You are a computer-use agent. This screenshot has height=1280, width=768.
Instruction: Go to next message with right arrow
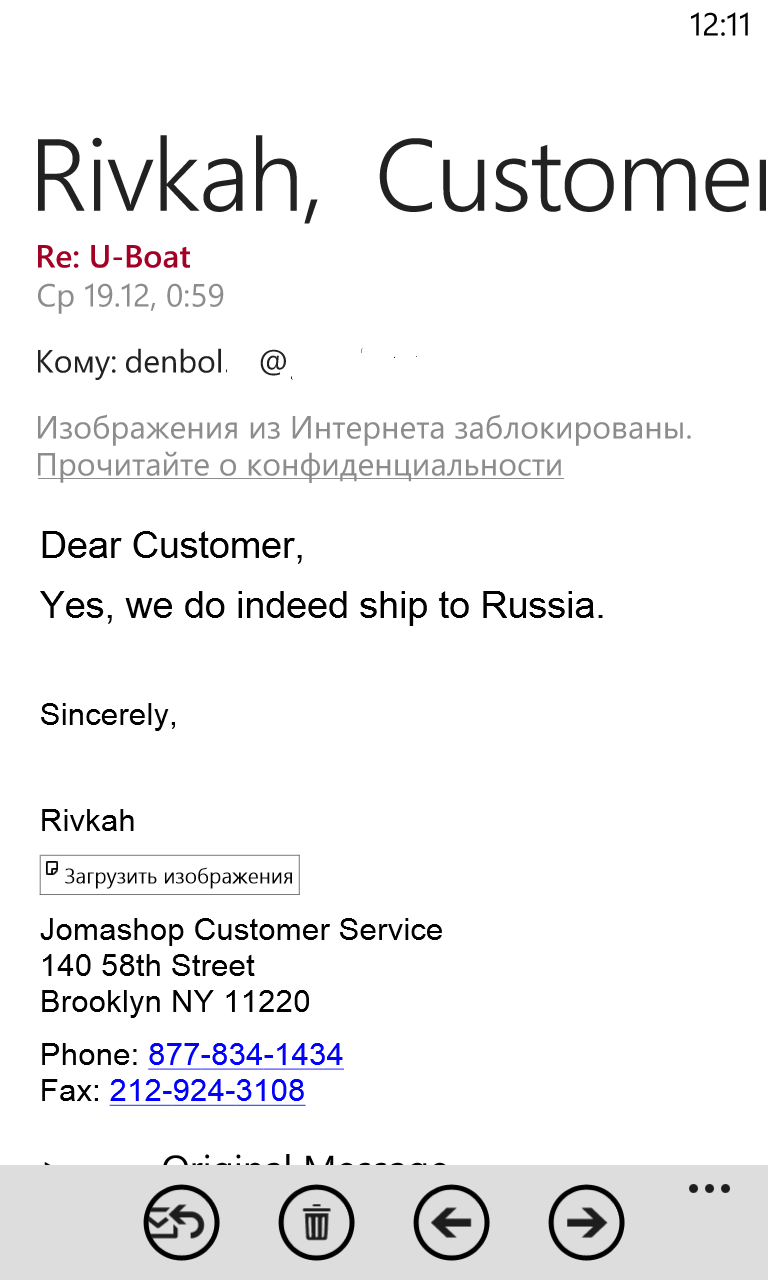(x=586, y=1222)
